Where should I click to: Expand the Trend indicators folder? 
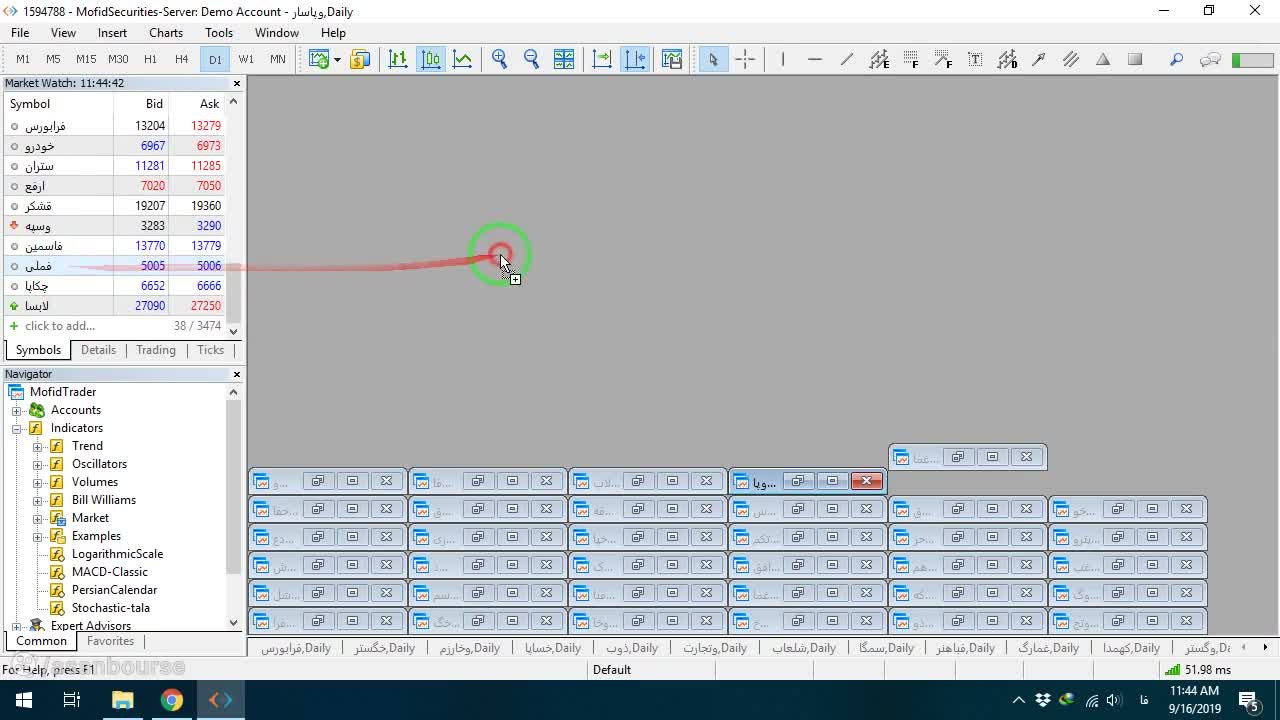(38, 446)
